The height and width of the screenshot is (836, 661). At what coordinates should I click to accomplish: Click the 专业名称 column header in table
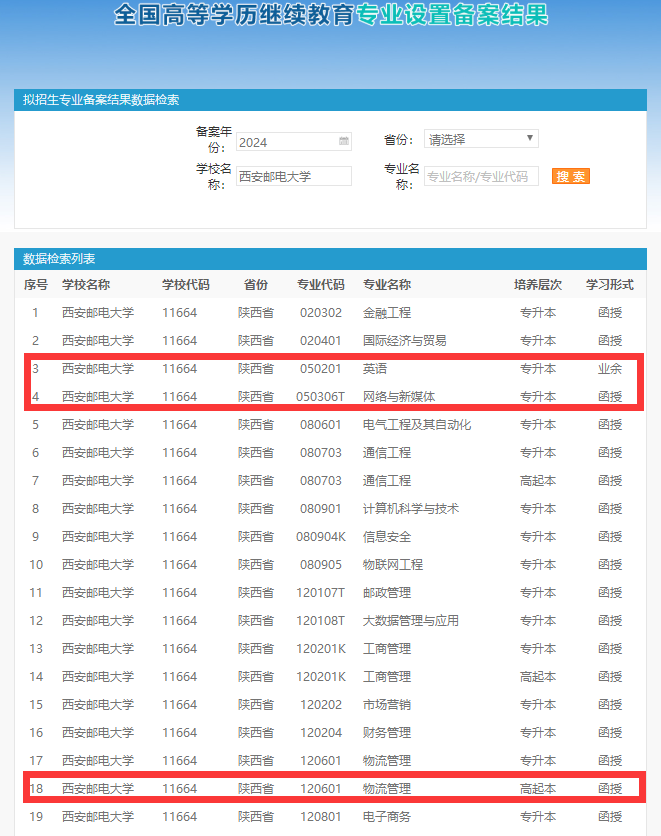pos(387,285)
